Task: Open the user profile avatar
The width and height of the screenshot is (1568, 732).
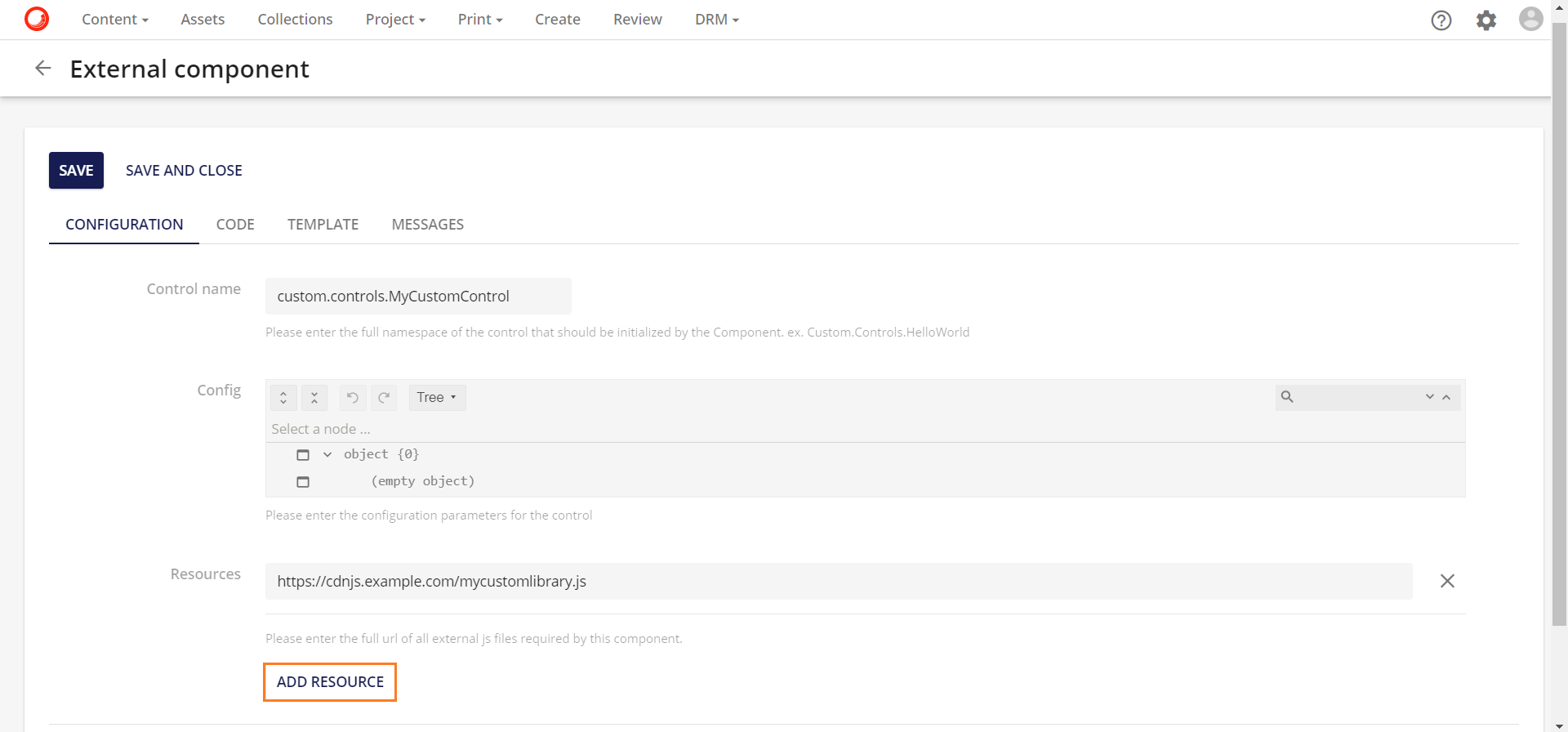Action: [1531, 19]
